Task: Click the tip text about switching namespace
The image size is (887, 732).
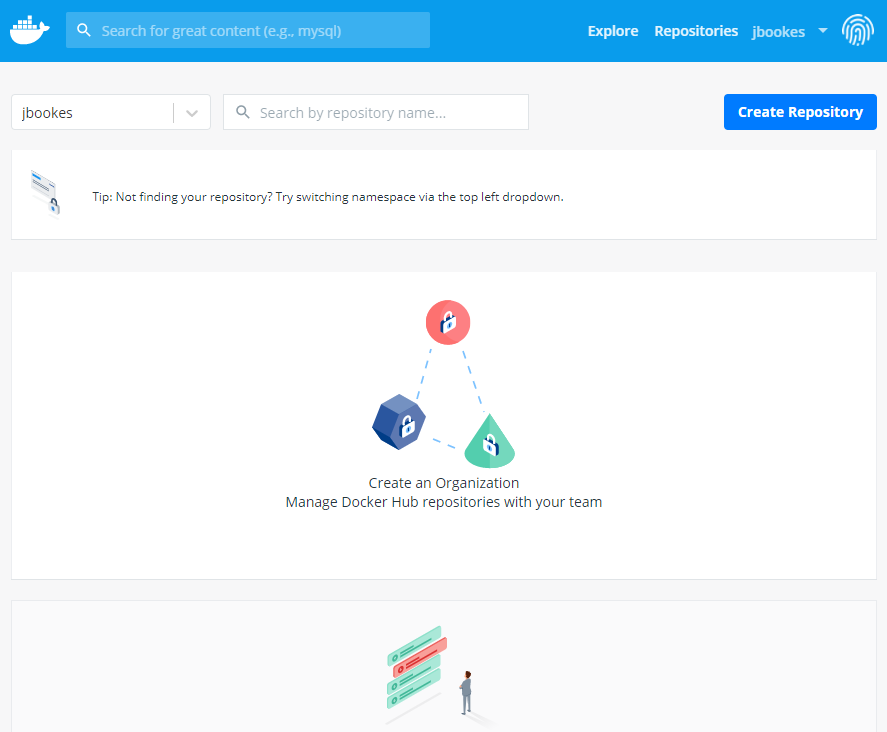Action: 328,197
